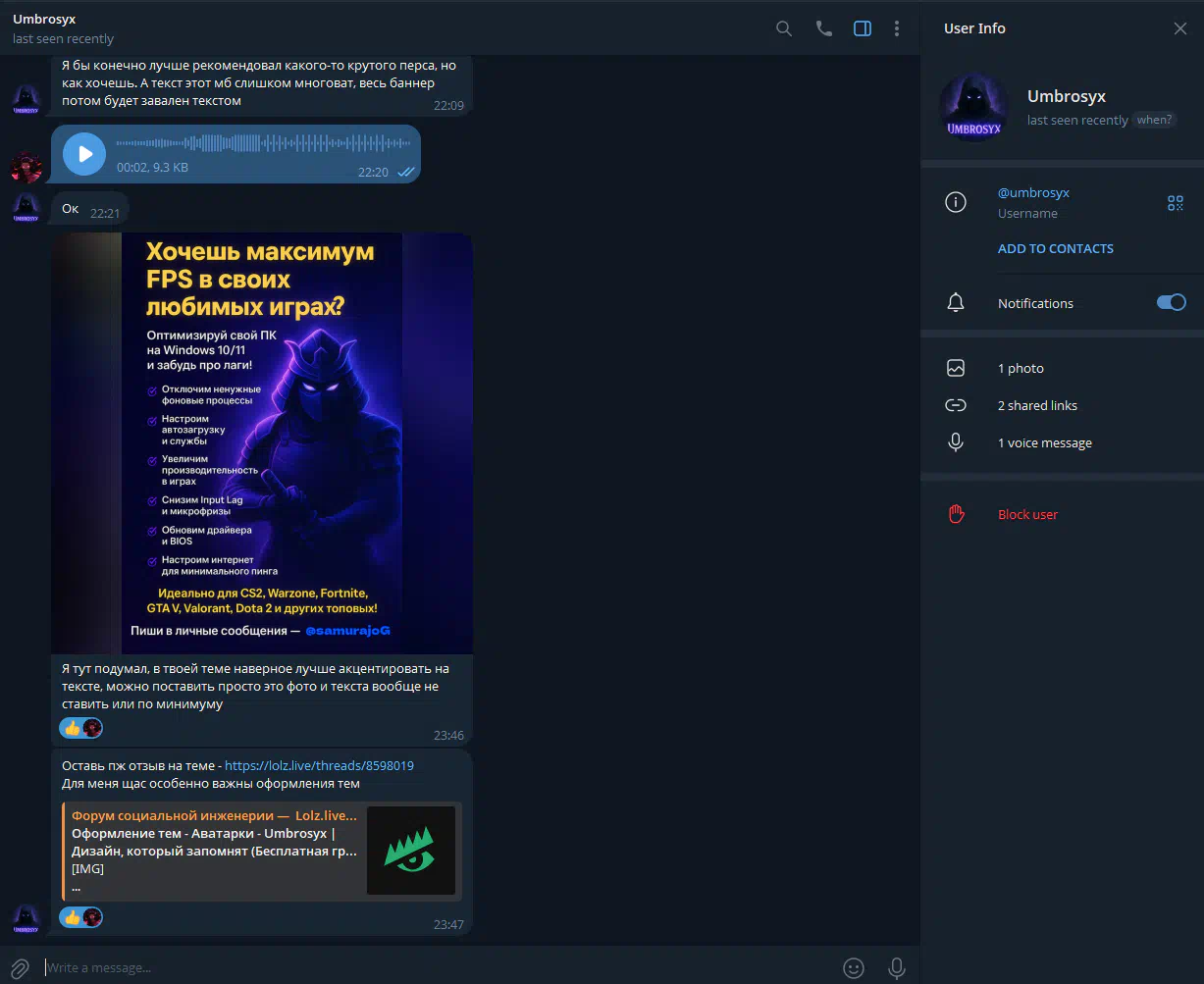The height and width of the screenshot is (984, 1204).
Task: Open Umbrosyx avatar next to the 22:09 message
Action: point(26,100)
